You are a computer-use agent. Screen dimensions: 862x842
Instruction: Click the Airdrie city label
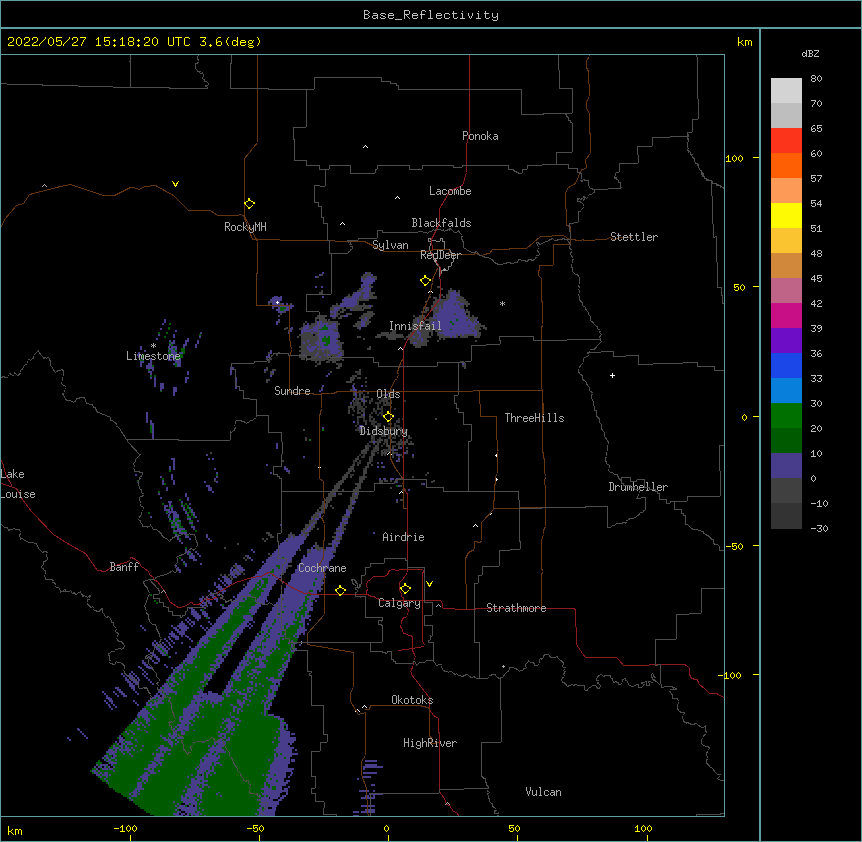tap(404, 537)
